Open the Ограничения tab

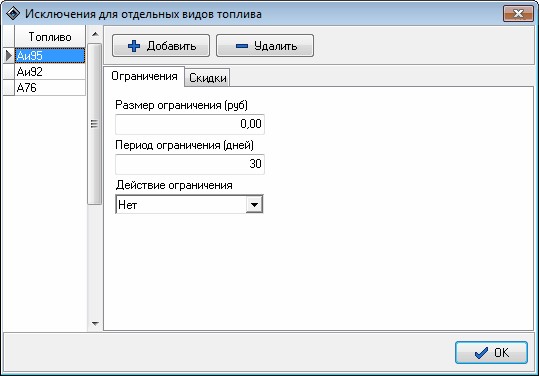[x=144, y=76]
